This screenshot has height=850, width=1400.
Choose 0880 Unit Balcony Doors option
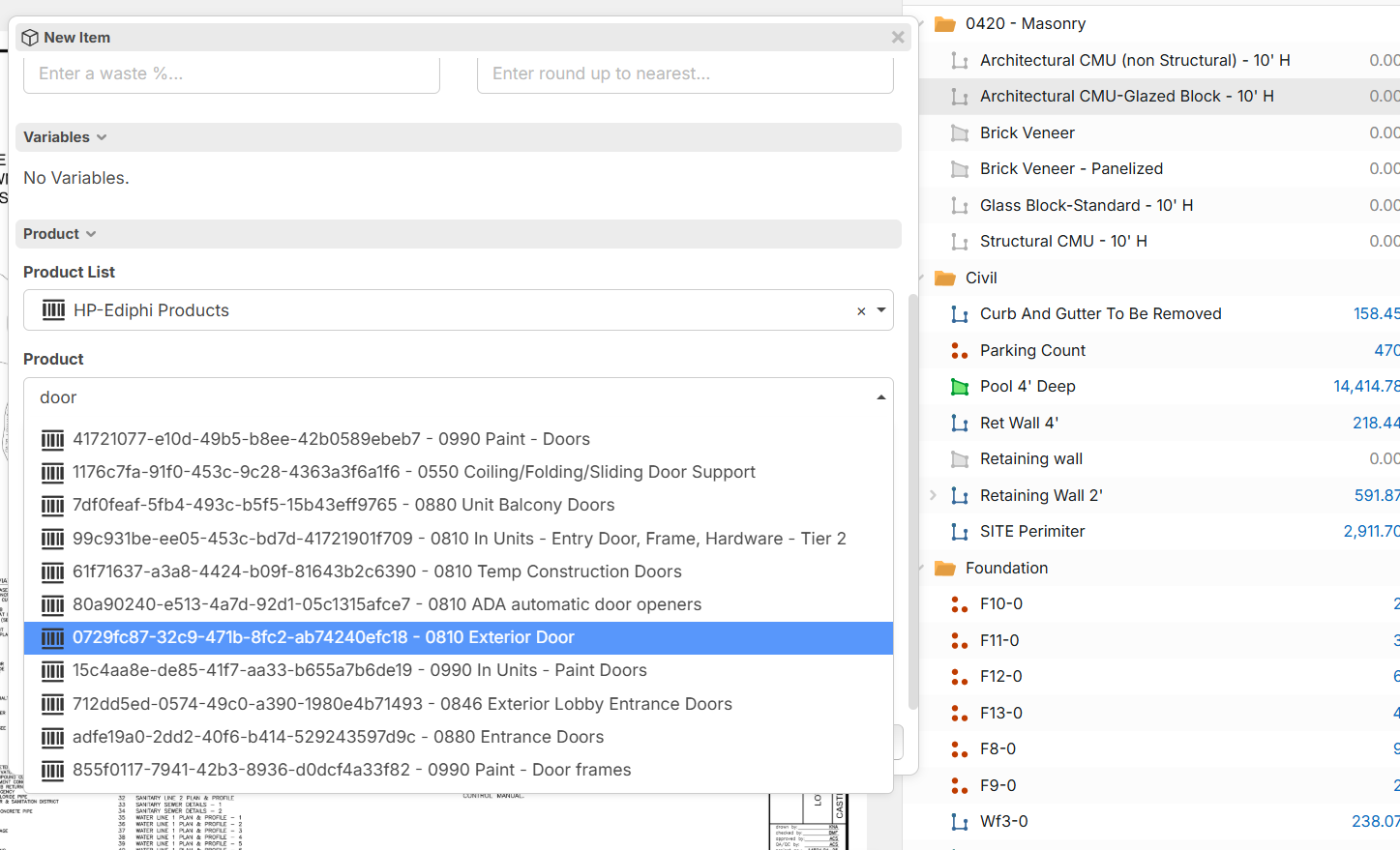pos(343,505)
